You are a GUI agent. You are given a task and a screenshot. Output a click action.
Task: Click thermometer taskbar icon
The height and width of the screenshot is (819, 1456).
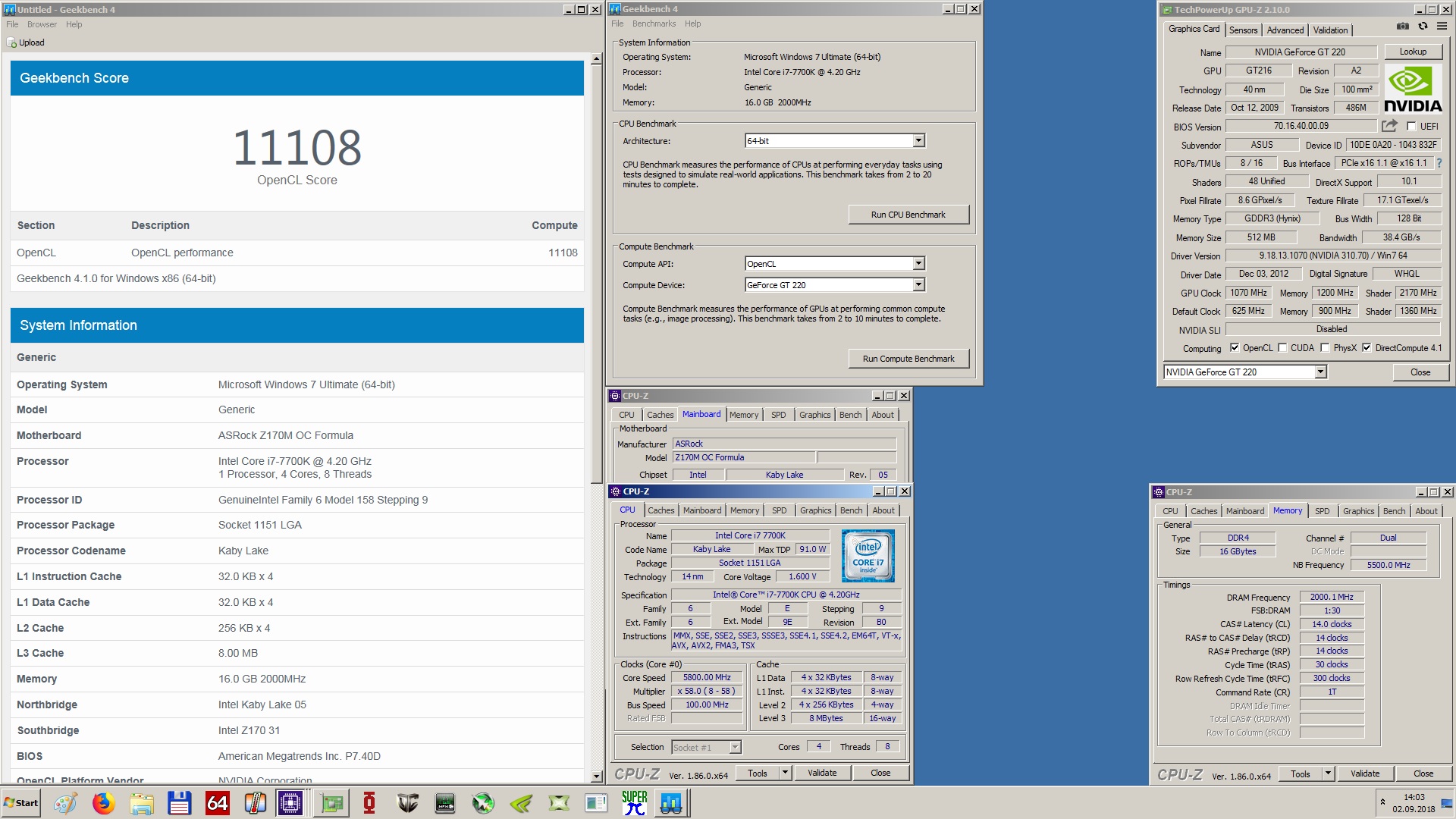click(x=255, y=803)
